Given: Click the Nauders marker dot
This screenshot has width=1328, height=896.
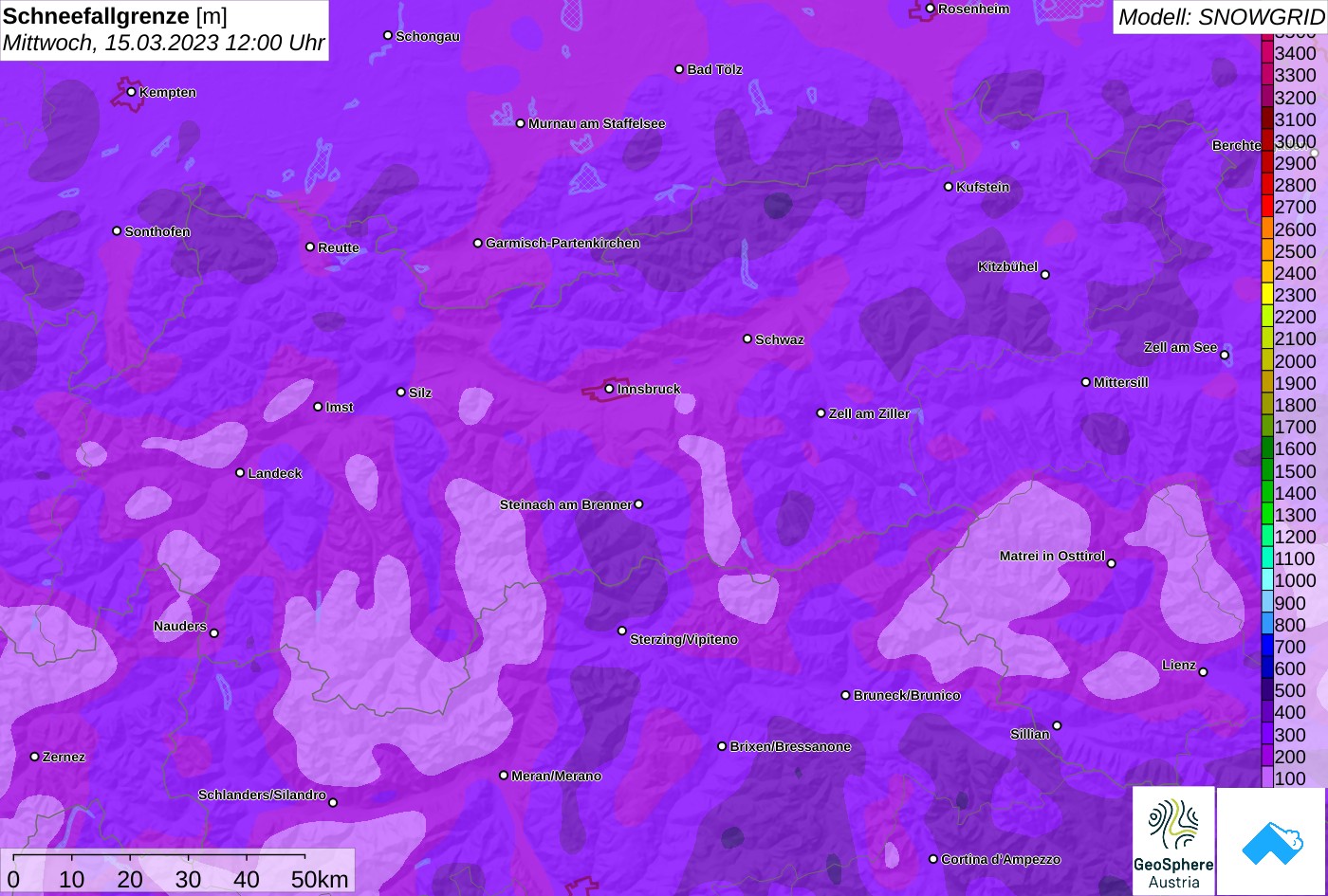Looking at the screenshot, I should (214, 633).
